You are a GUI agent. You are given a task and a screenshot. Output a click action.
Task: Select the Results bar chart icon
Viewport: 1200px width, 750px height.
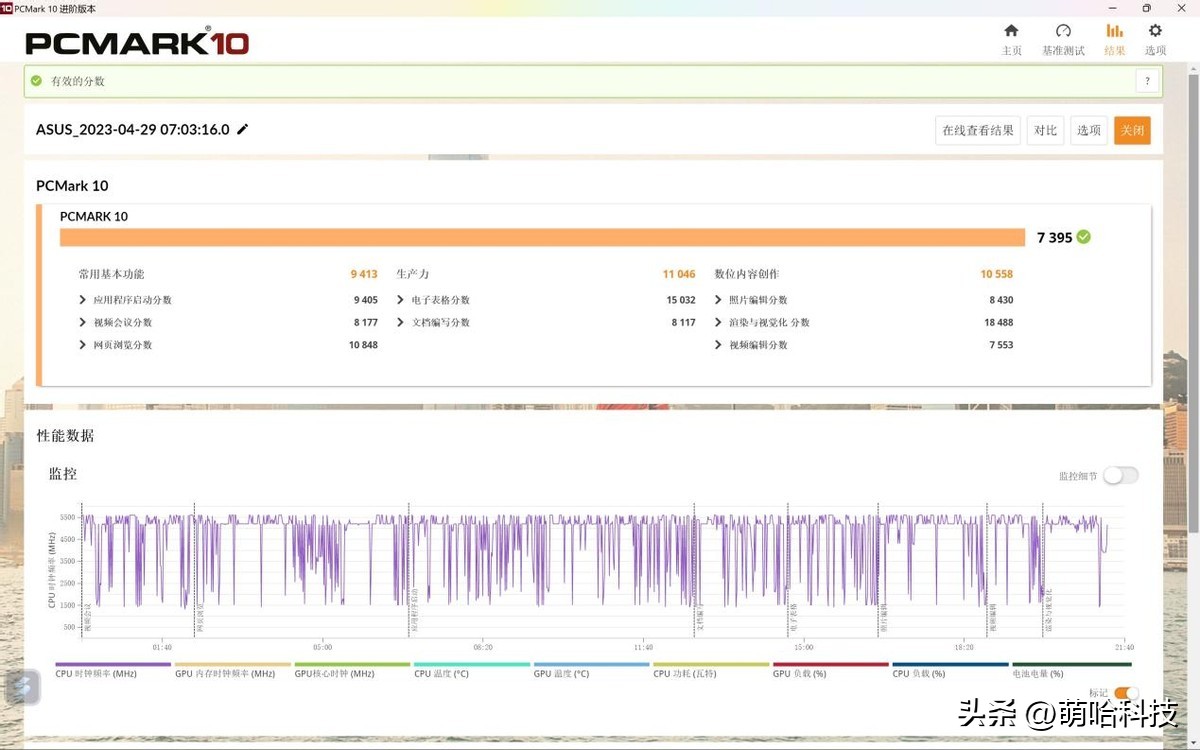1114,32
